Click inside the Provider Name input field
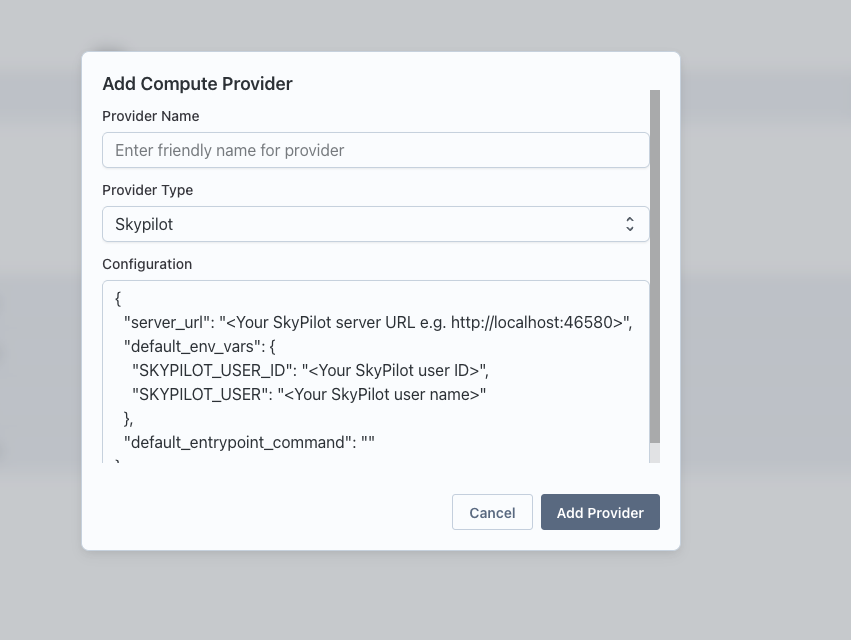The image size is (851, 640). click(x=375, y=150)
